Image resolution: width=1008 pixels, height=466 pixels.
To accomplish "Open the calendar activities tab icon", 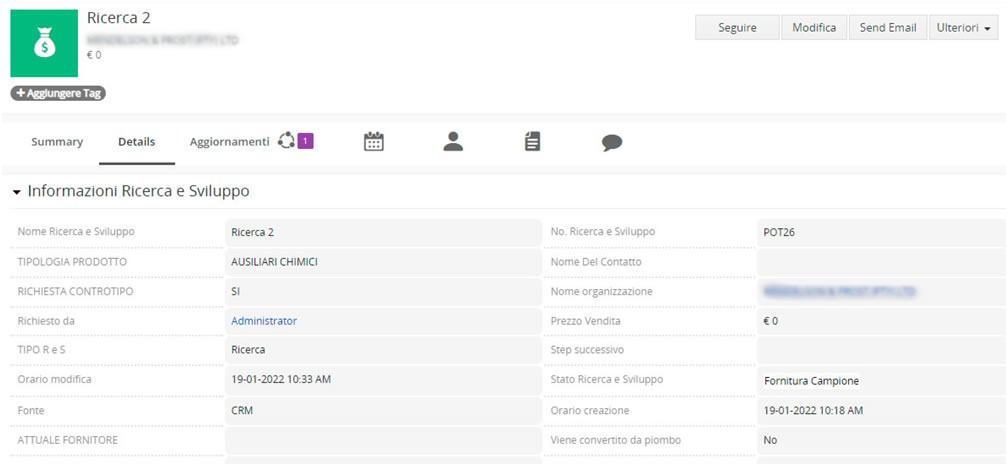I will pyautogui.click(x=374, y=141).
